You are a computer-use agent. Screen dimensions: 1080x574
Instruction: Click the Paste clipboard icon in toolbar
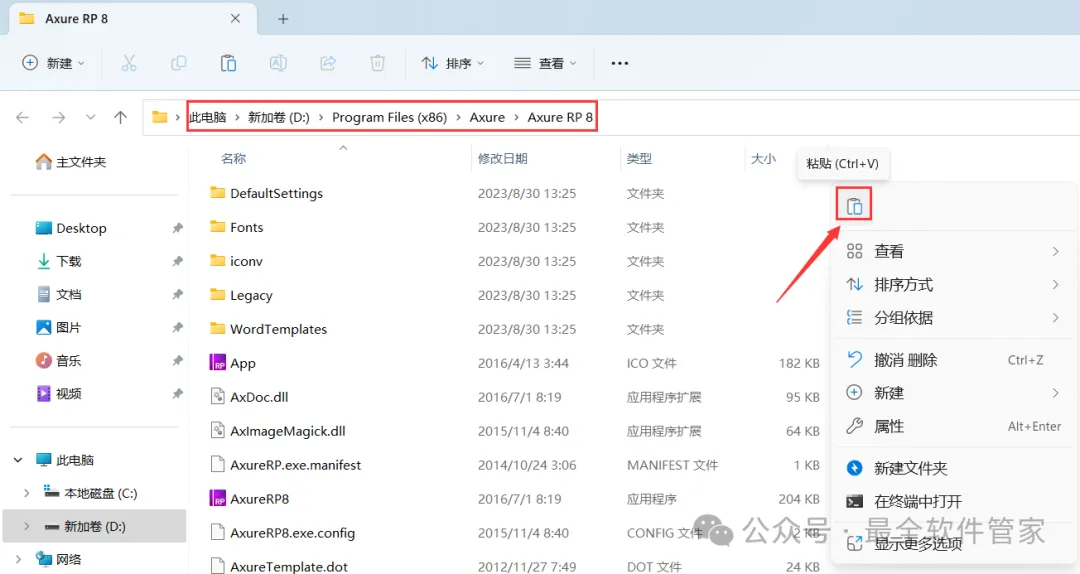(x=228, y=63)
